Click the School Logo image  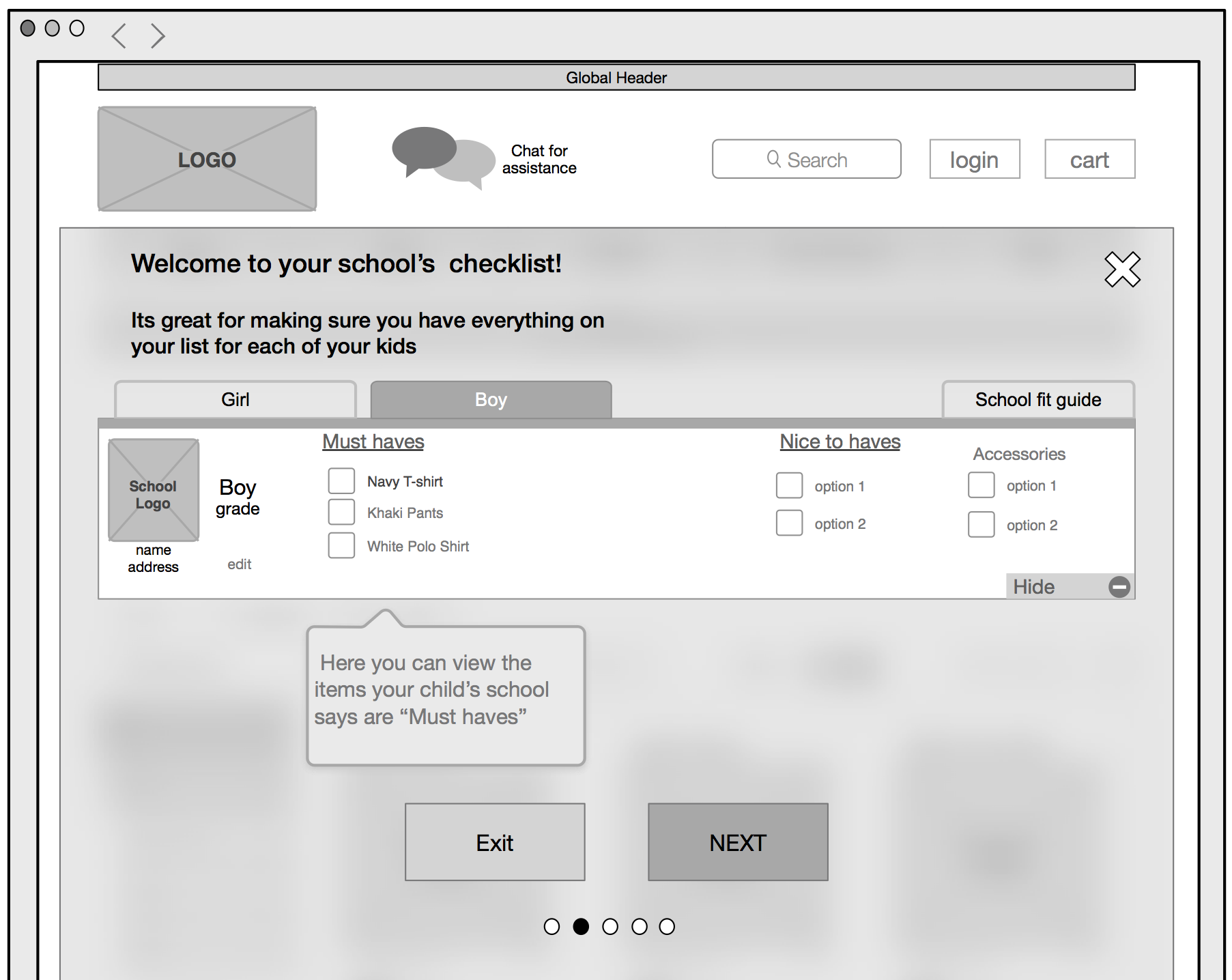pos(153,491)
